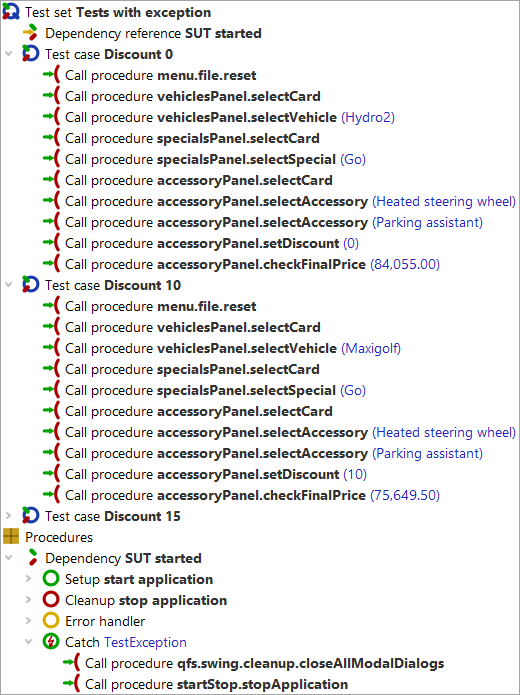520x695 pixels.
Task: Click the Discount 15 test case icon
Action: [30, 515]
